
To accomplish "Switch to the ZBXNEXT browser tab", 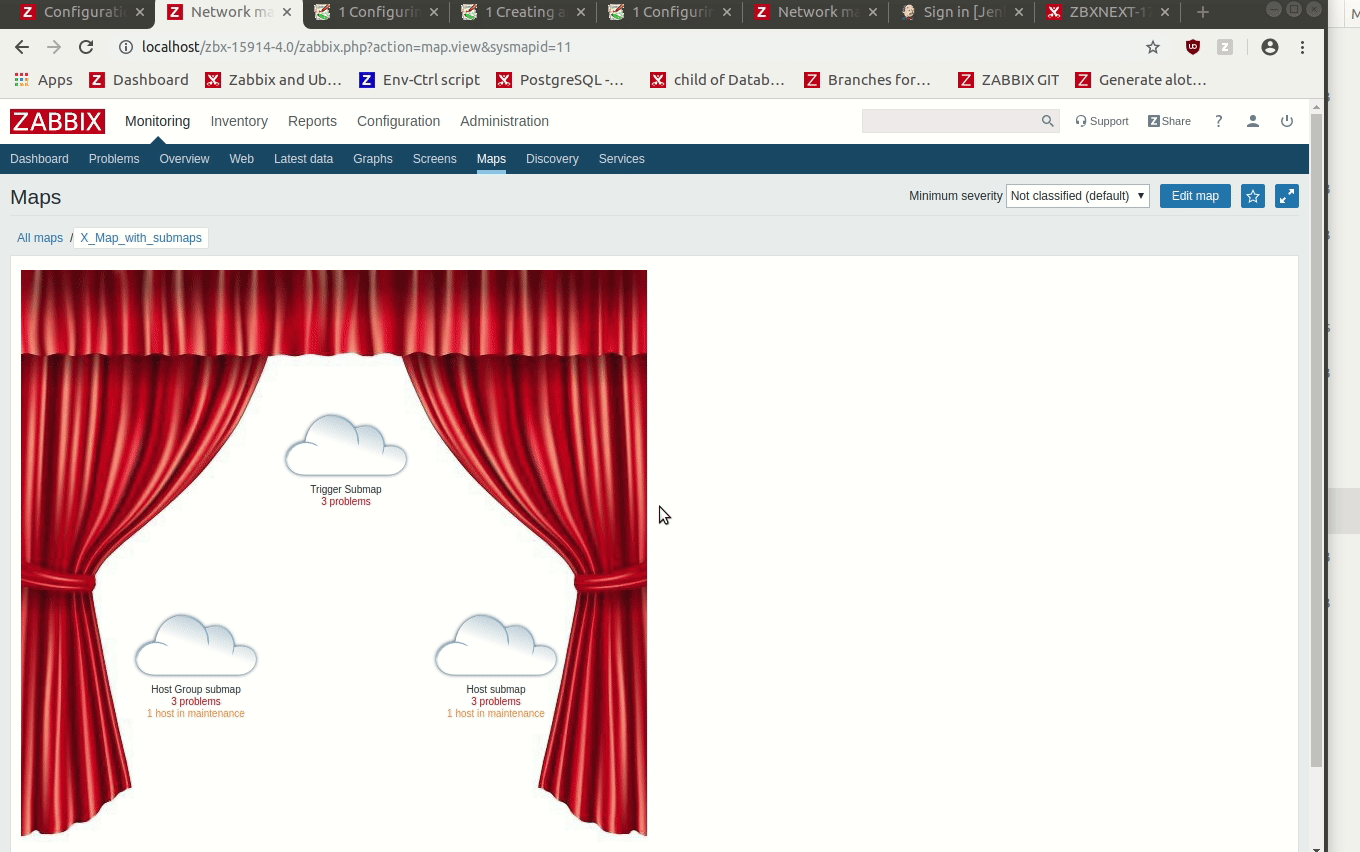I will tap(1105, 12).
